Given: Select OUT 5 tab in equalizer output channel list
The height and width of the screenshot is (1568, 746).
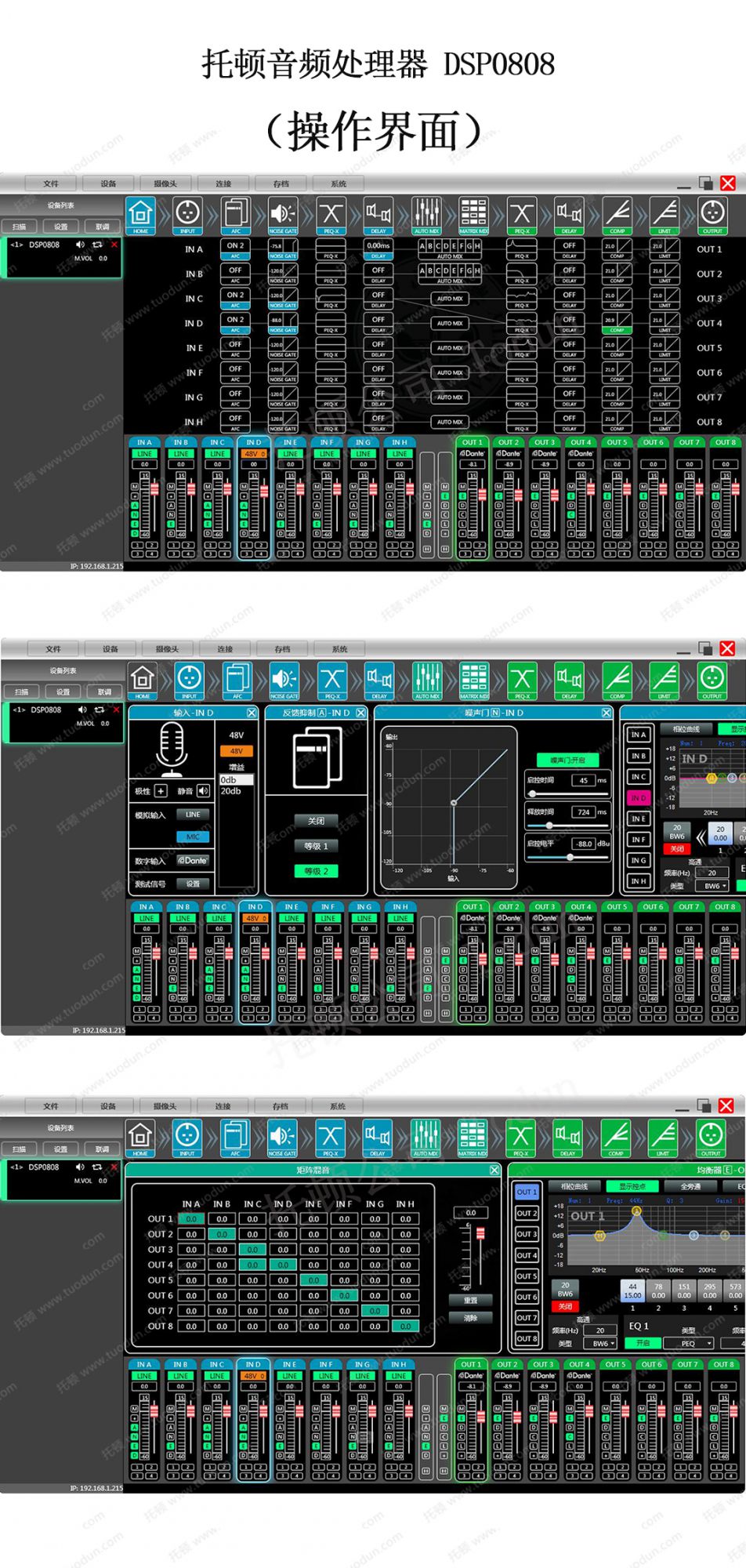Looking at the screenshot, I should (527, 1276).
